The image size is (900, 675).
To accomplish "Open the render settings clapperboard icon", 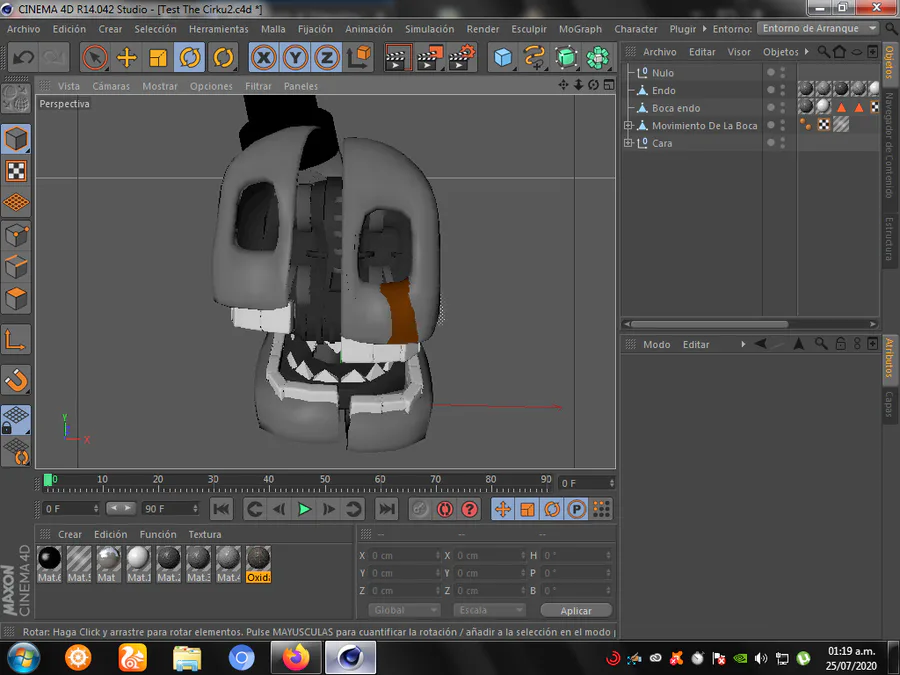I will [461, 58].
